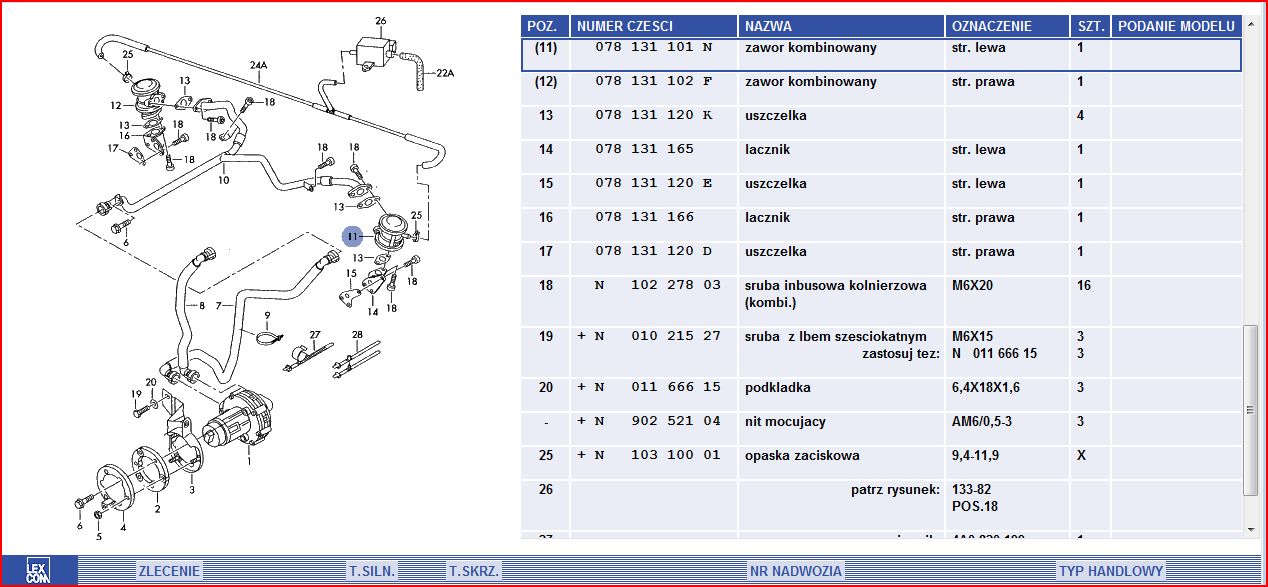Click part number 28 in diagram

(x=357, y=334)
